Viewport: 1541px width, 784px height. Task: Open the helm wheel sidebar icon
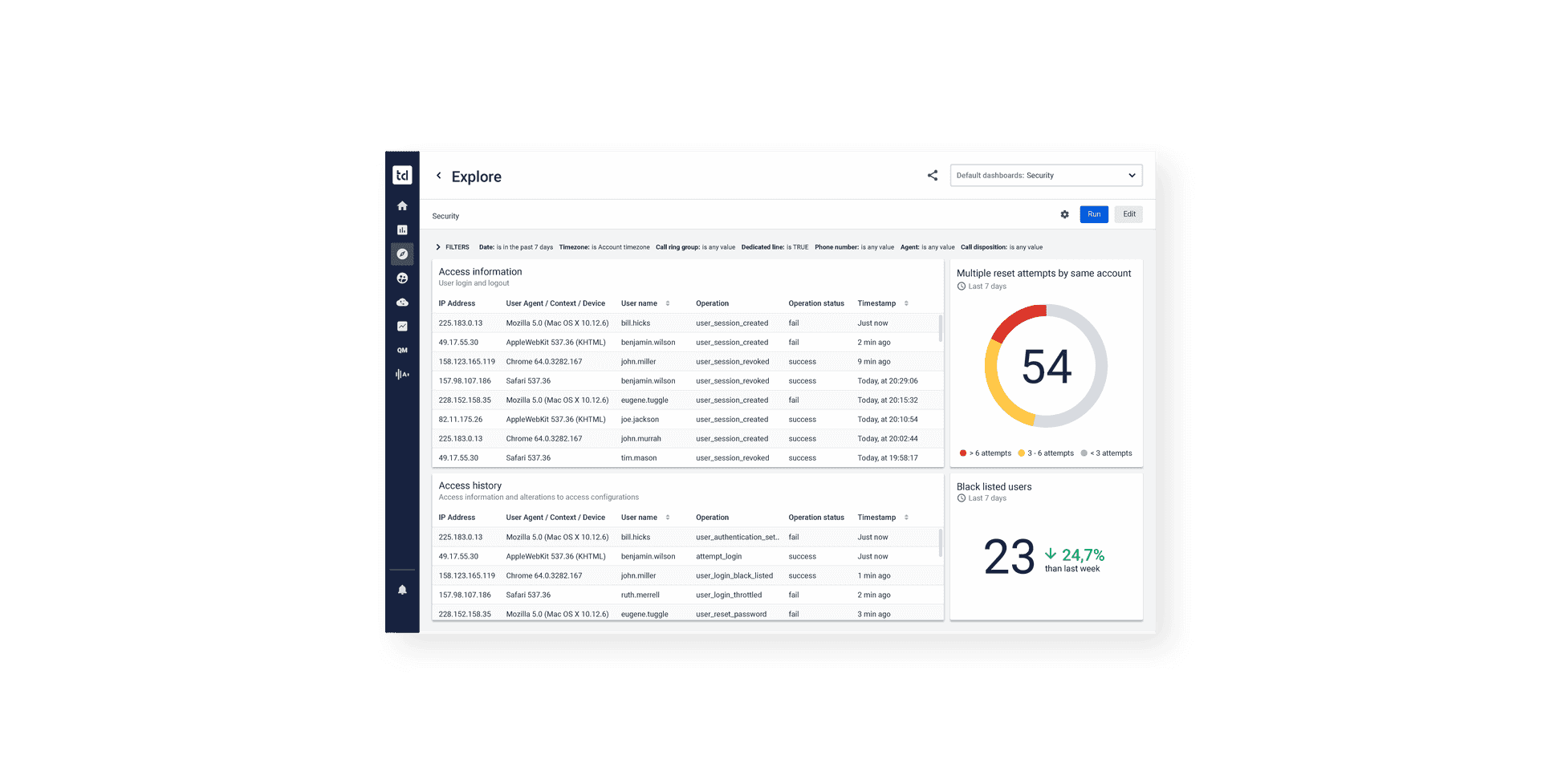tap(402, 278)
